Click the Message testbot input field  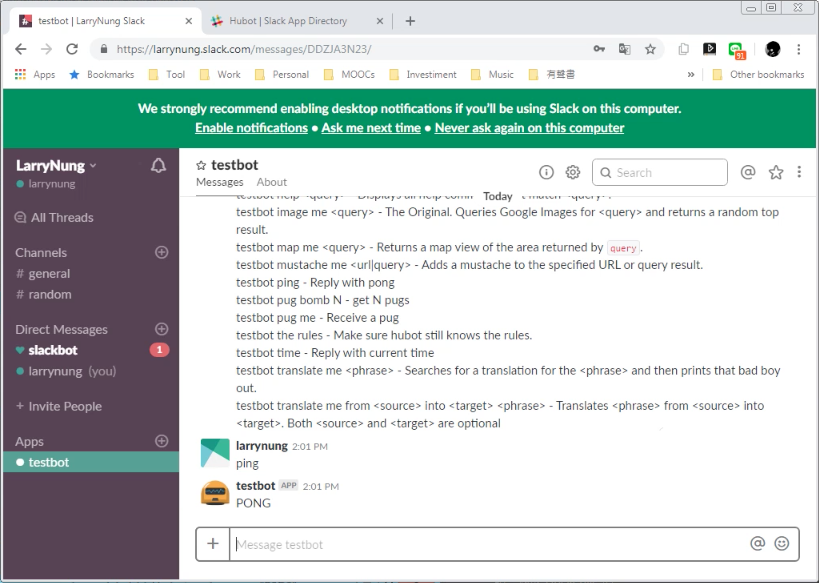point(490,544)
